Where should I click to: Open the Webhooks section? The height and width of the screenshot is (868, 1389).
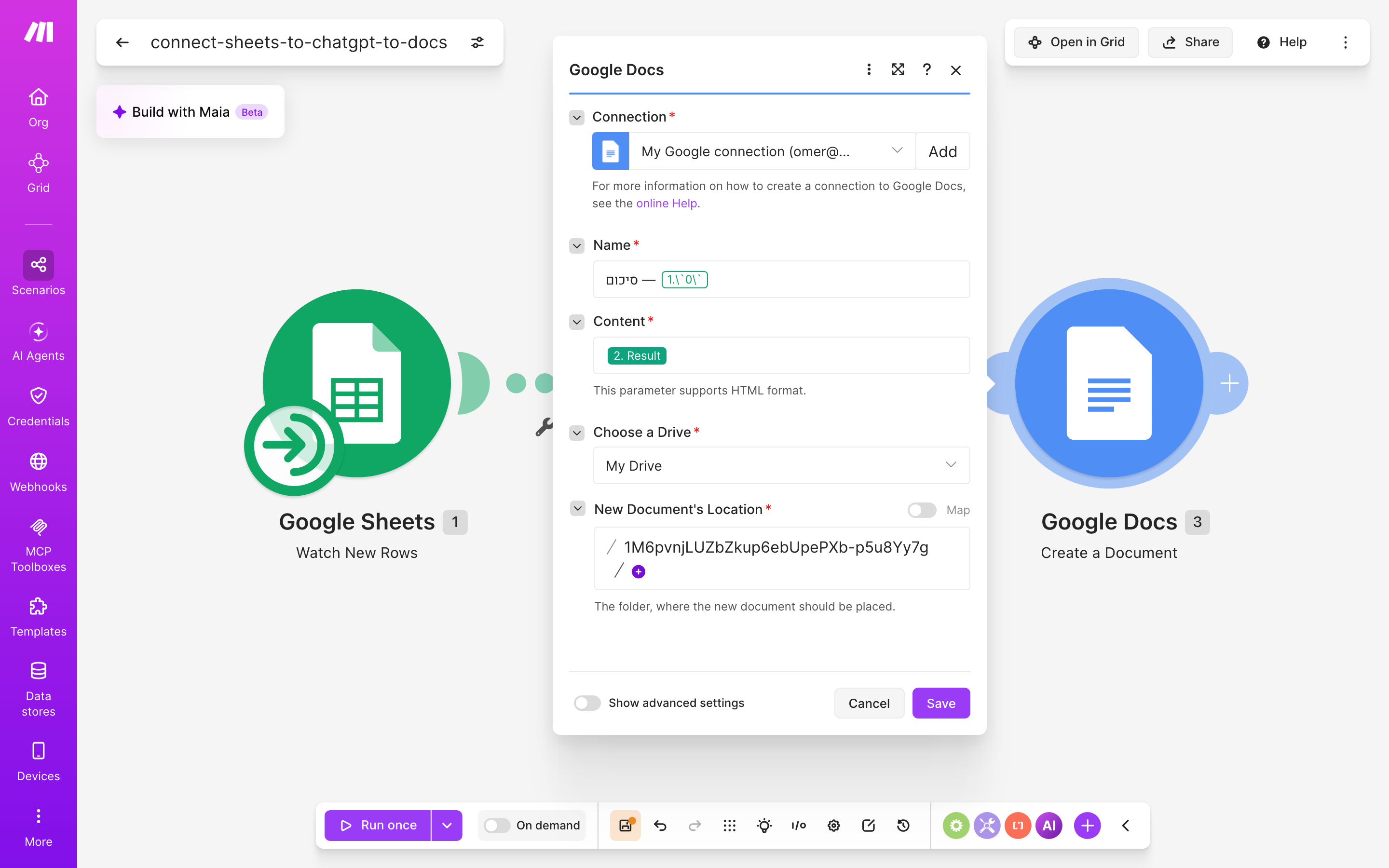point(39,472)
